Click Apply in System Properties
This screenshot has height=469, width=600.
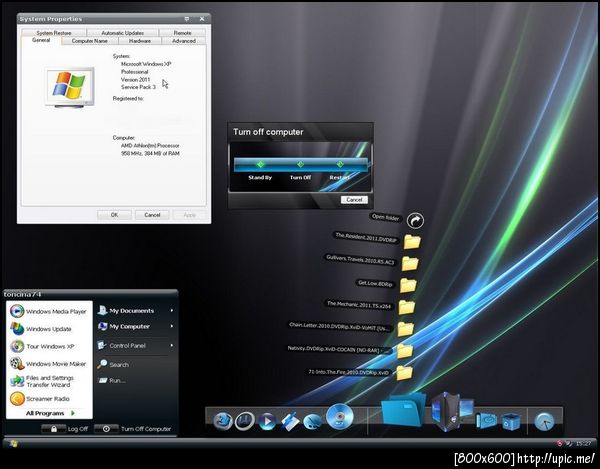click(190, 215)
